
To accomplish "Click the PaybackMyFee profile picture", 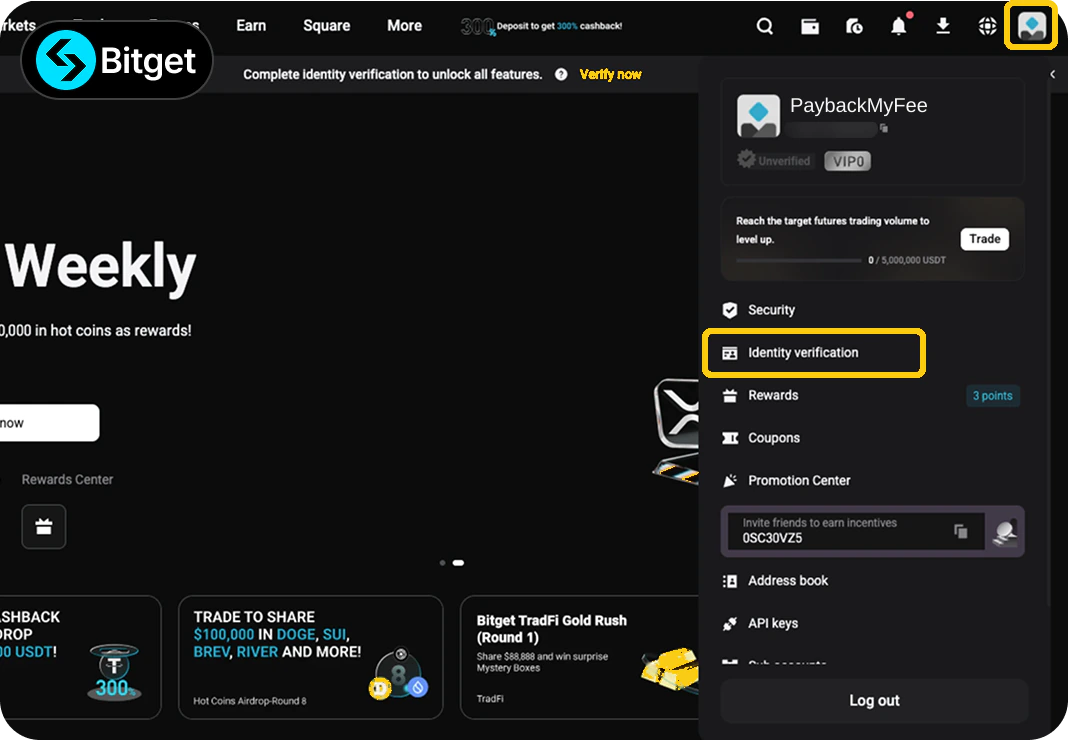I will [x=758, y=115].
